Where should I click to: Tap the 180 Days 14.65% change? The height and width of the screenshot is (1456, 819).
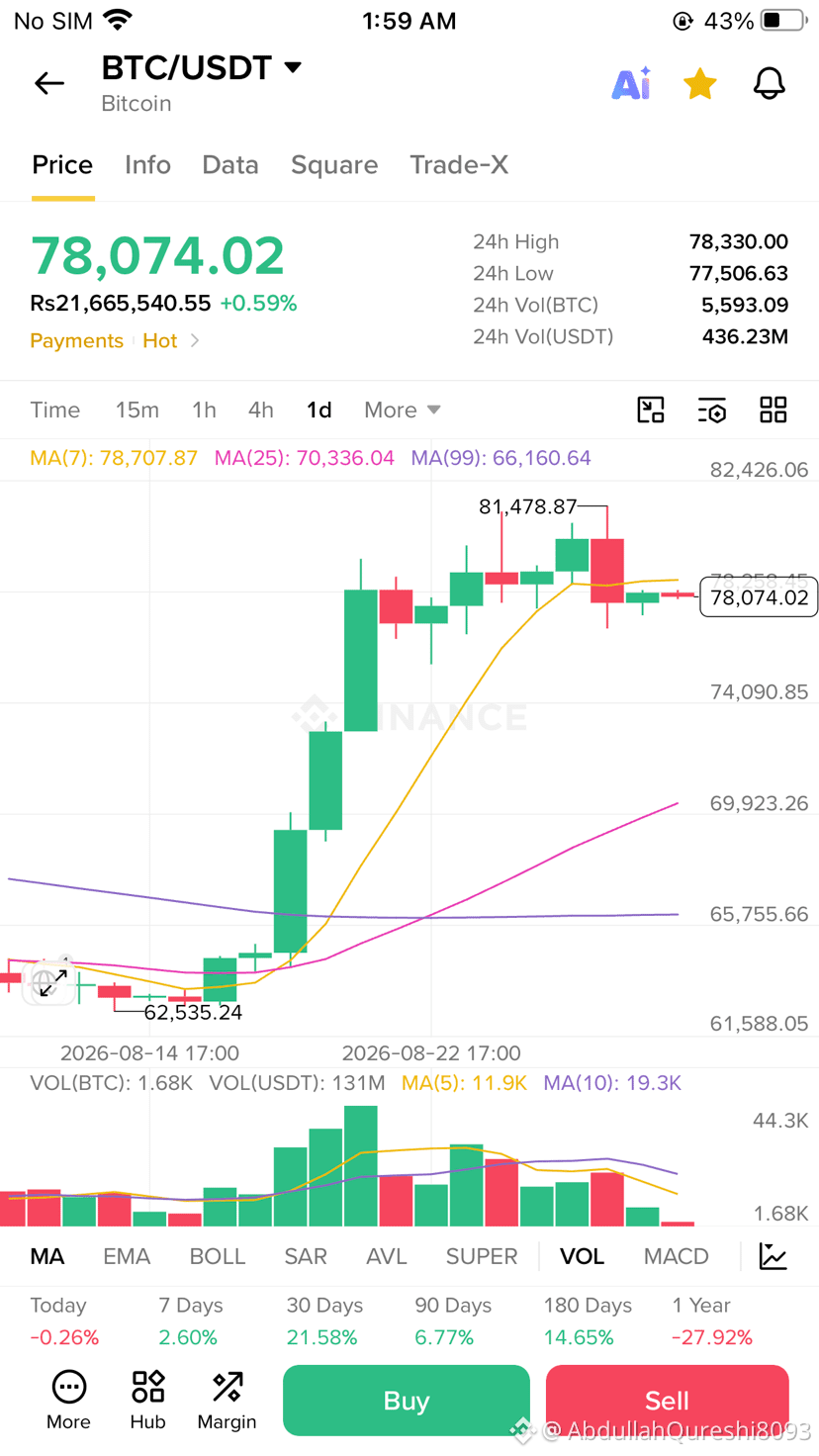588,1321
